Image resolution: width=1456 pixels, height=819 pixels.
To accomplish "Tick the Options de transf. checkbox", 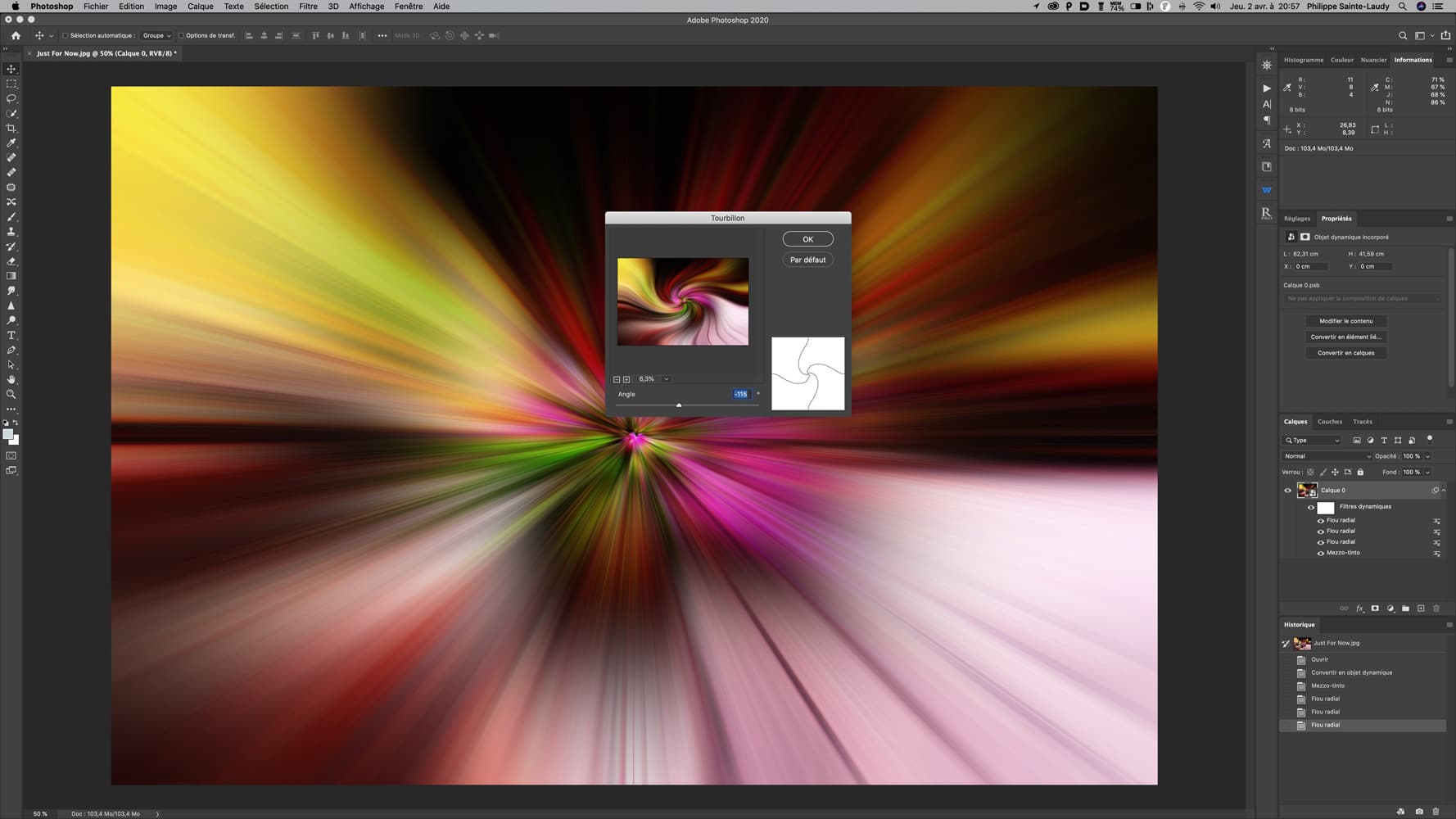I will [181, 36].
